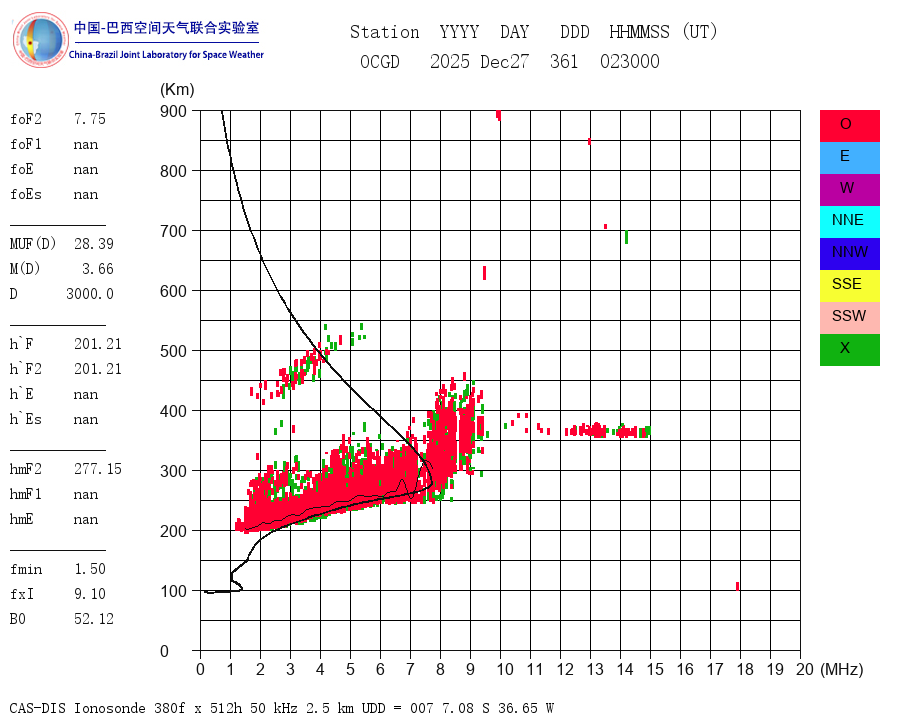Click the 100 km axis tick label
The width and height of the screenshot is (900, 720).
coord(173,591)
